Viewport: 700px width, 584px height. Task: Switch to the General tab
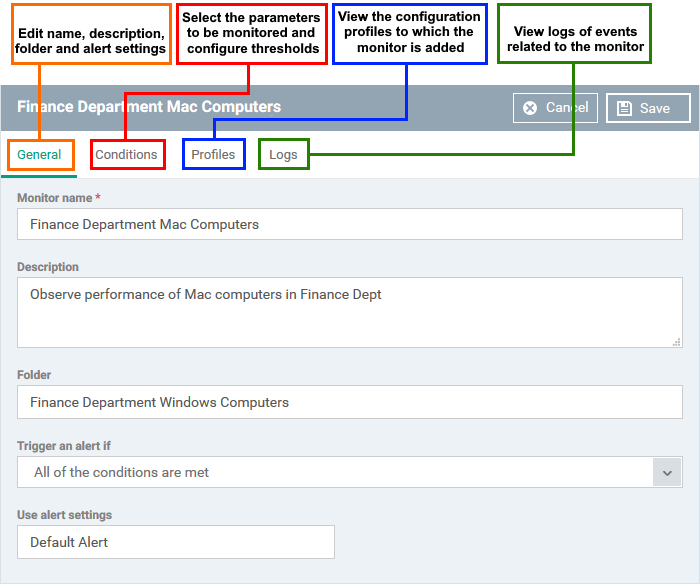tap(39, 154)
